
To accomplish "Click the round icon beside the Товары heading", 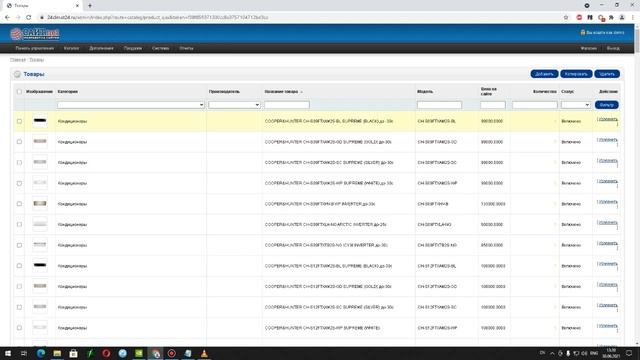I will [17, 74].
